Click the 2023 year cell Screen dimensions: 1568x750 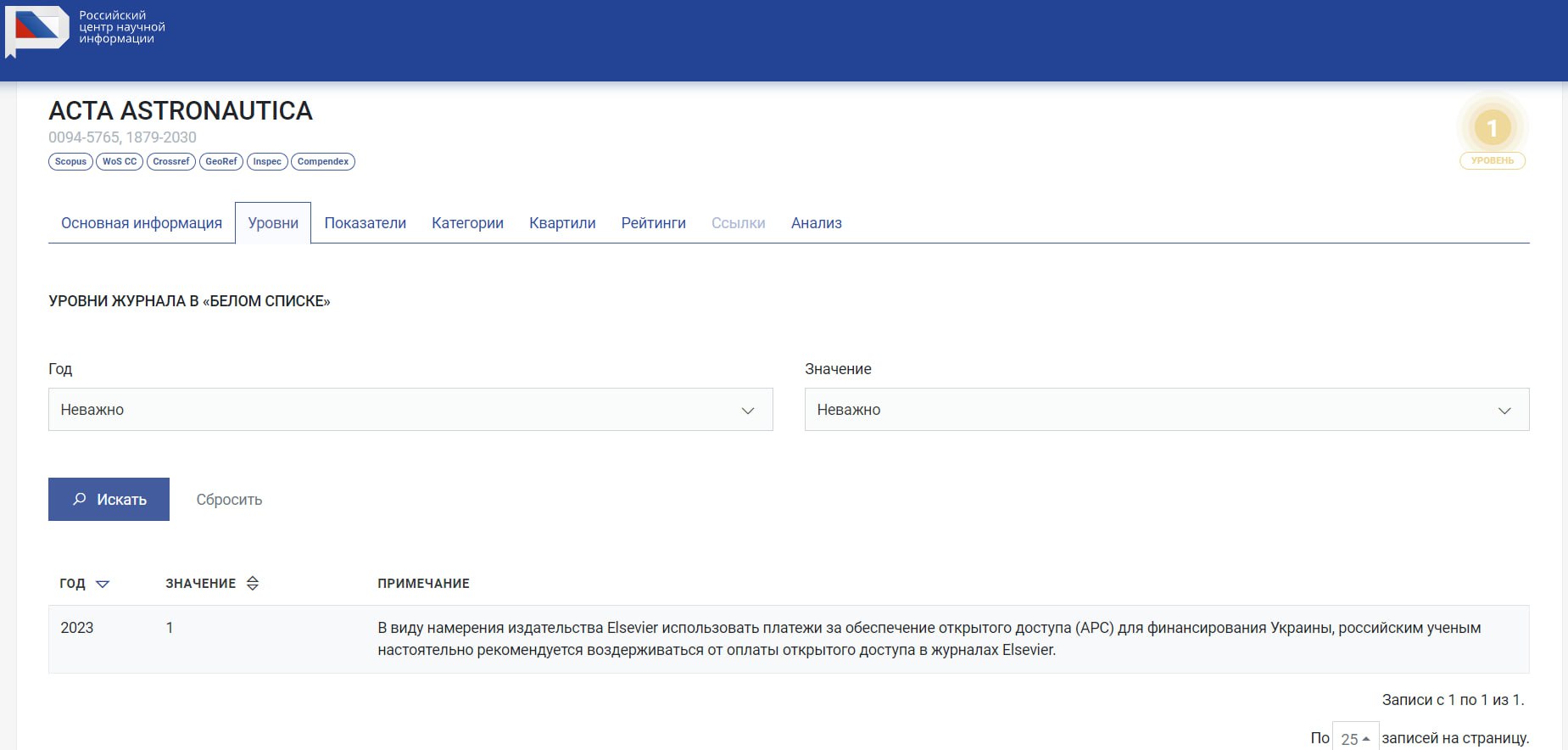77,628
